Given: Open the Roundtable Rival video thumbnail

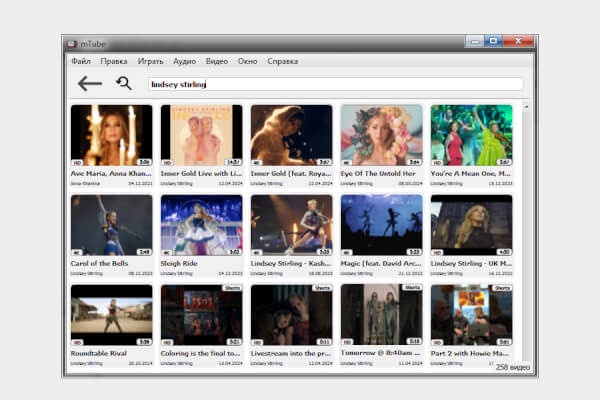Looking at the screenshot, I should pos(112,315).
